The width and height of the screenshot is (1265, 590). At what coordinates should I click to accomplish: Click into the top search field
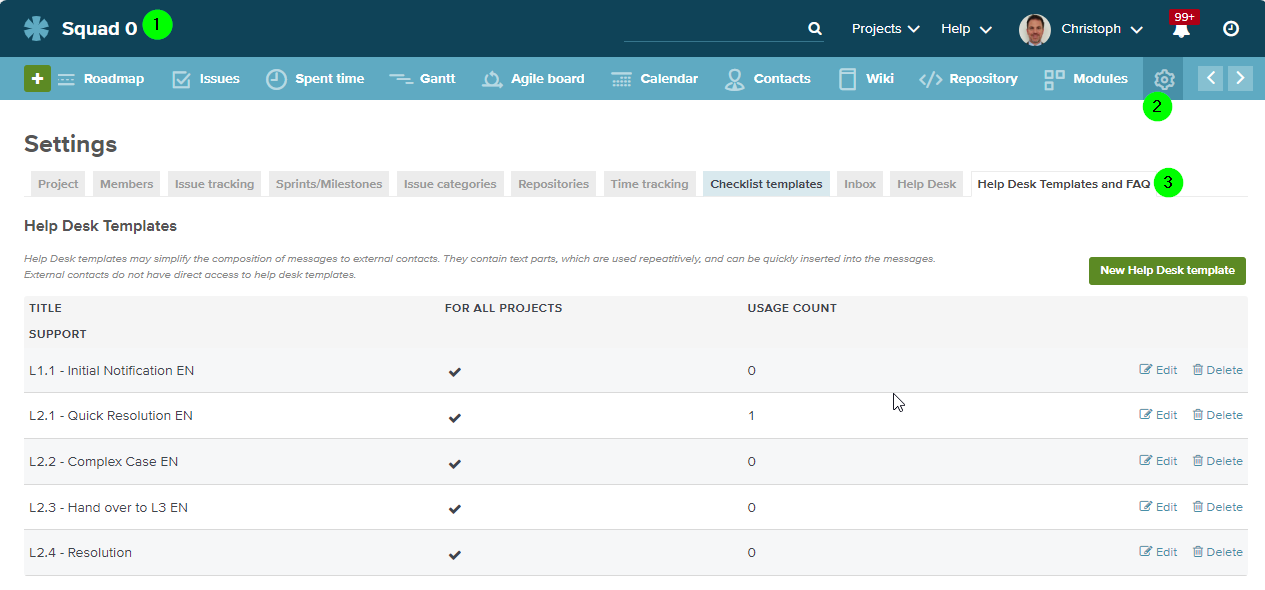click(x=714, y=29)
